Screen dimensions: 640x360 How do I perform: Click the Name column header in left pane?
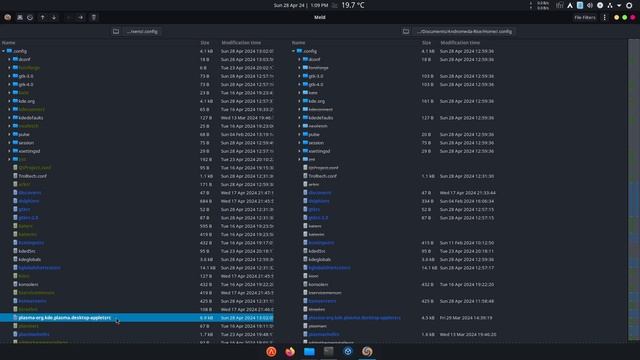[x=9, y=42]
